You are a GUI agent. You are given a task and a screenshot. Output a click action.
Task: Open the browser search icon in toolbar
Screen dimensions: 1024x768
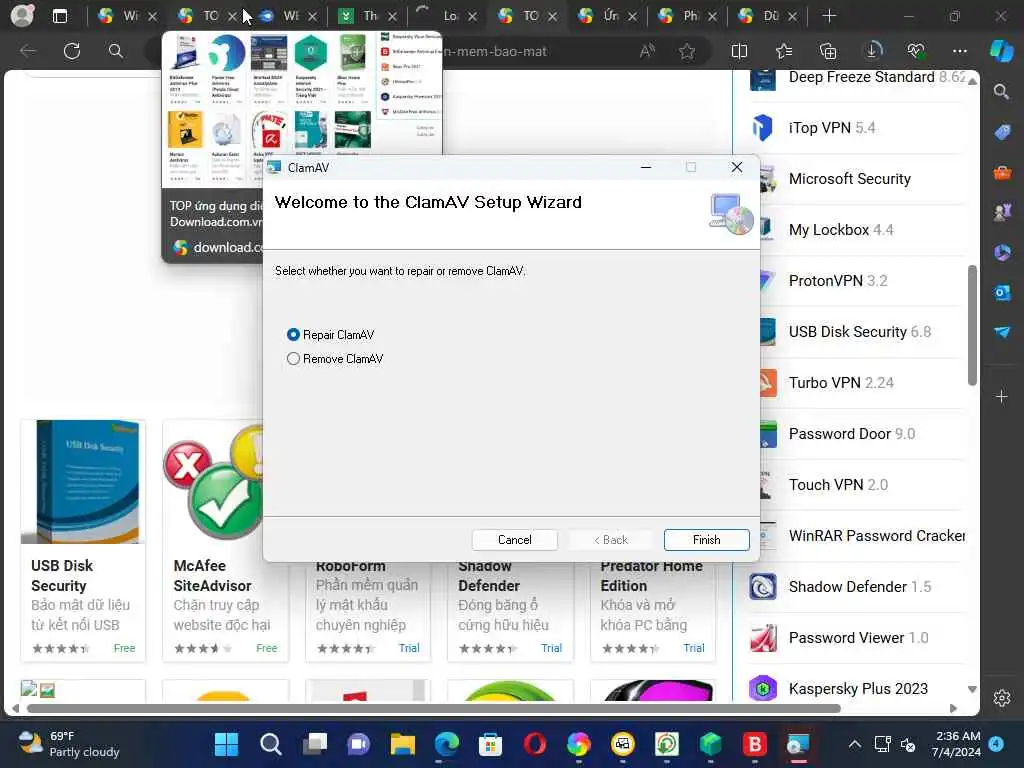(116, 51)
